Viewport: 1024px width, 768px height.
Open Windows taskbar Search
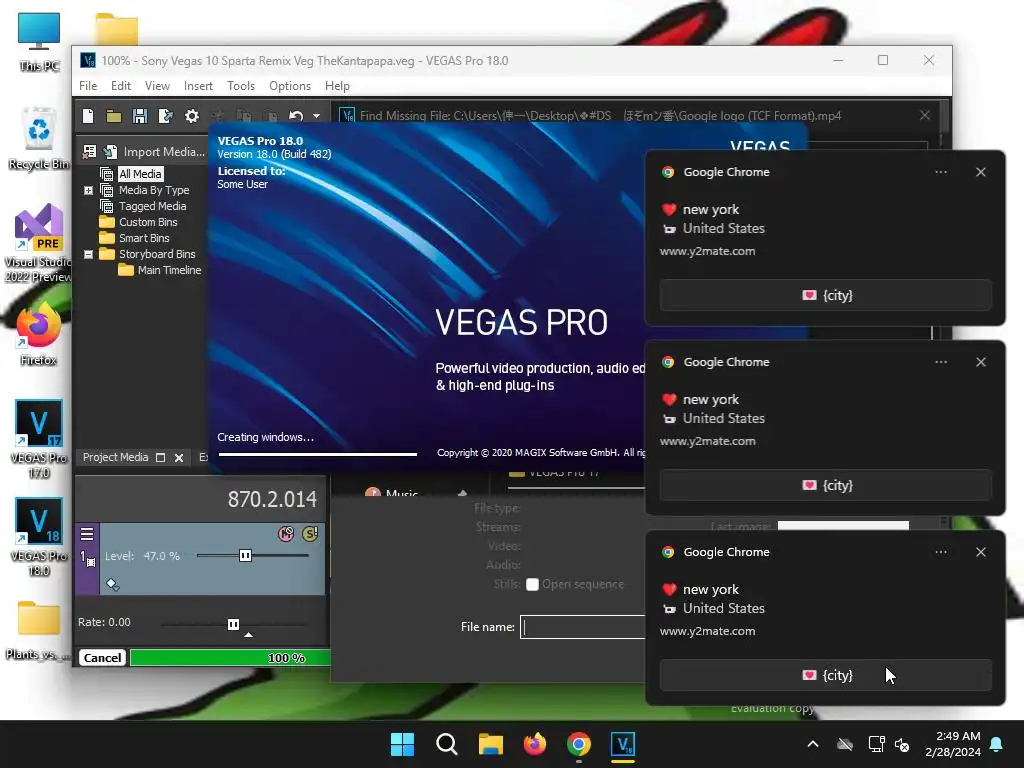(447, 744)
